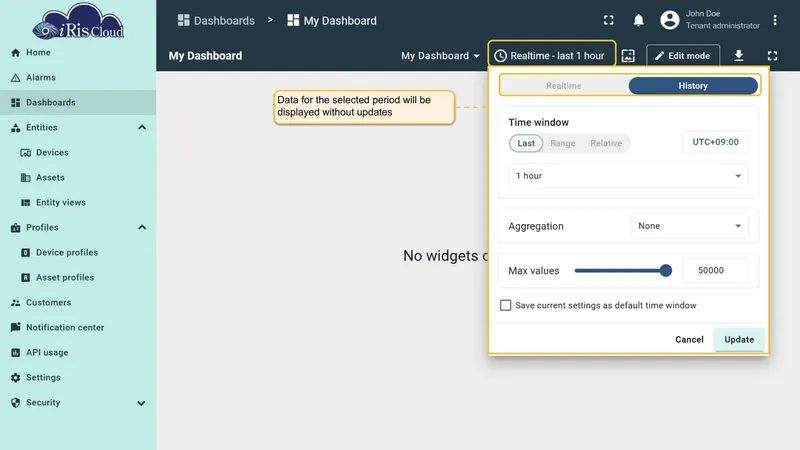Click the Update button
The width and height of the screenshot is (800, 450).
[x=739, y=340]
